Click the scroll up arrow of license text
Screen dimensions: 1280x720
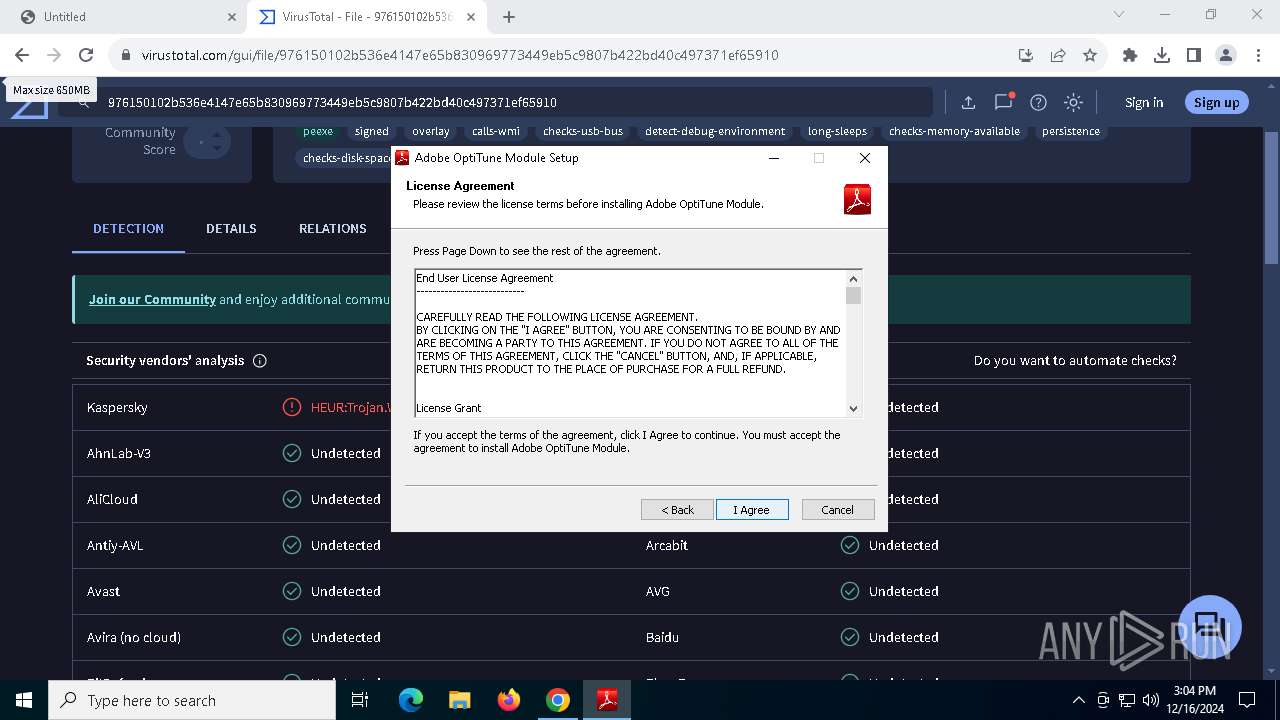tap(853, 279)
